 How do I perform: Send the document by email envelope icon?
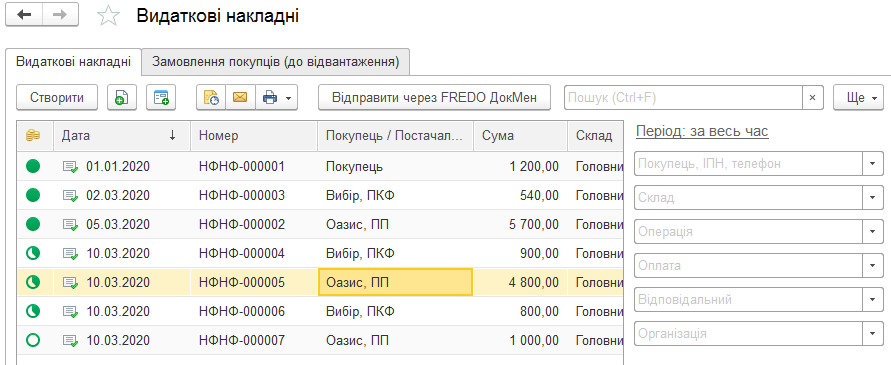pos(240,98)
